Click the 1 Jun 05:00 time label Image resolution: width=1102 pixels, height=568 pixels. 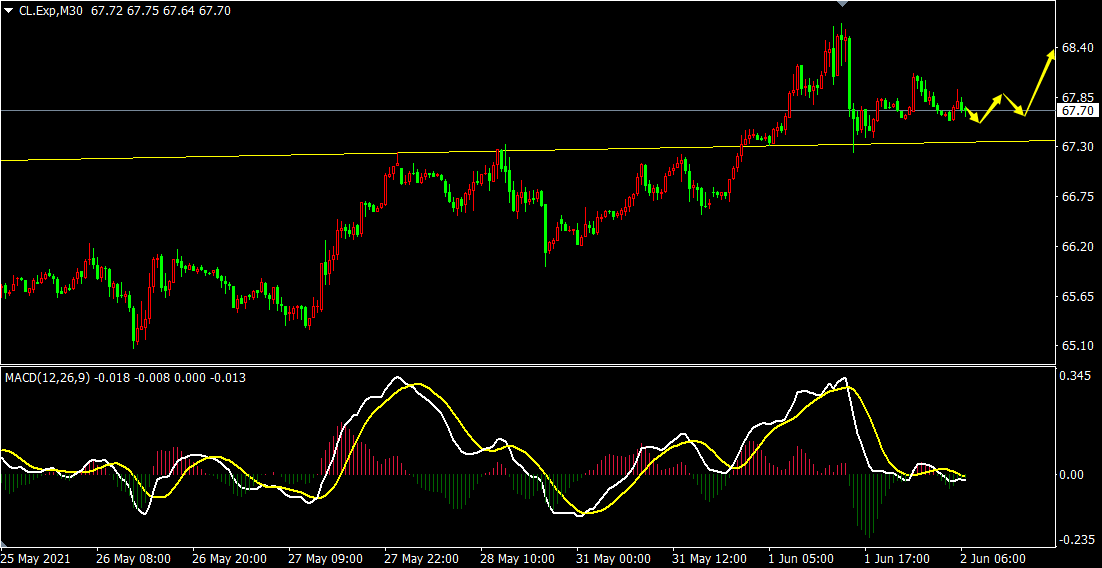coord(800,558)
